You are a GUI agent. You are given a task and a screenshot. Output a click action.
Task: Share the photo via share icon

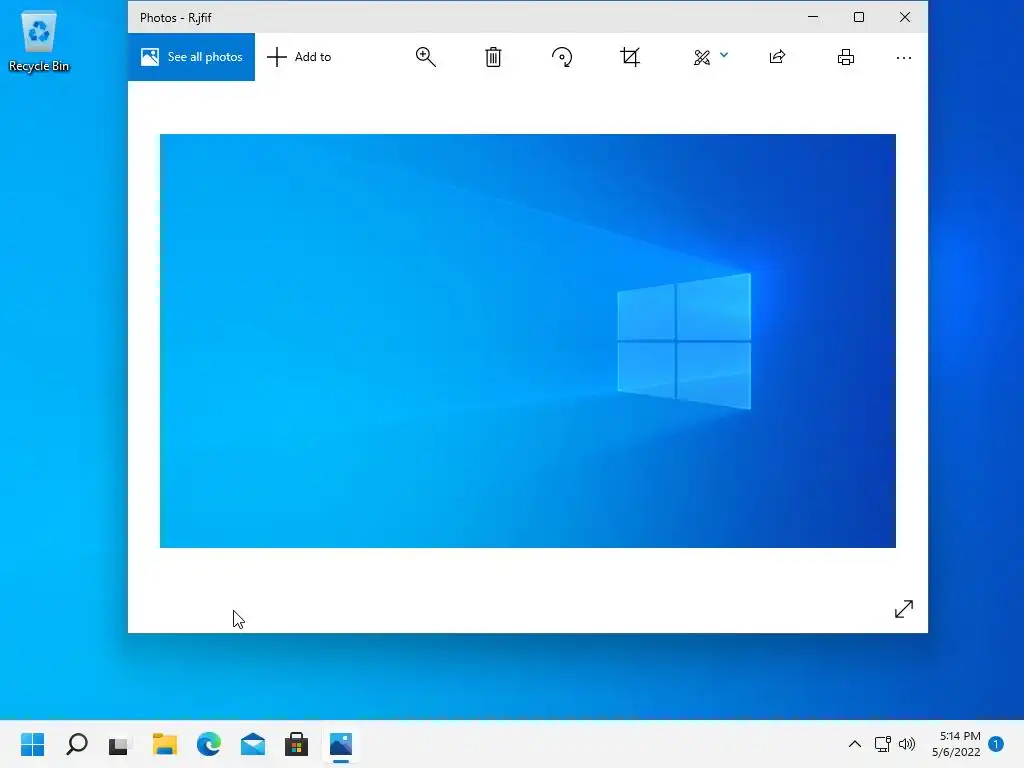click(777, 57)
